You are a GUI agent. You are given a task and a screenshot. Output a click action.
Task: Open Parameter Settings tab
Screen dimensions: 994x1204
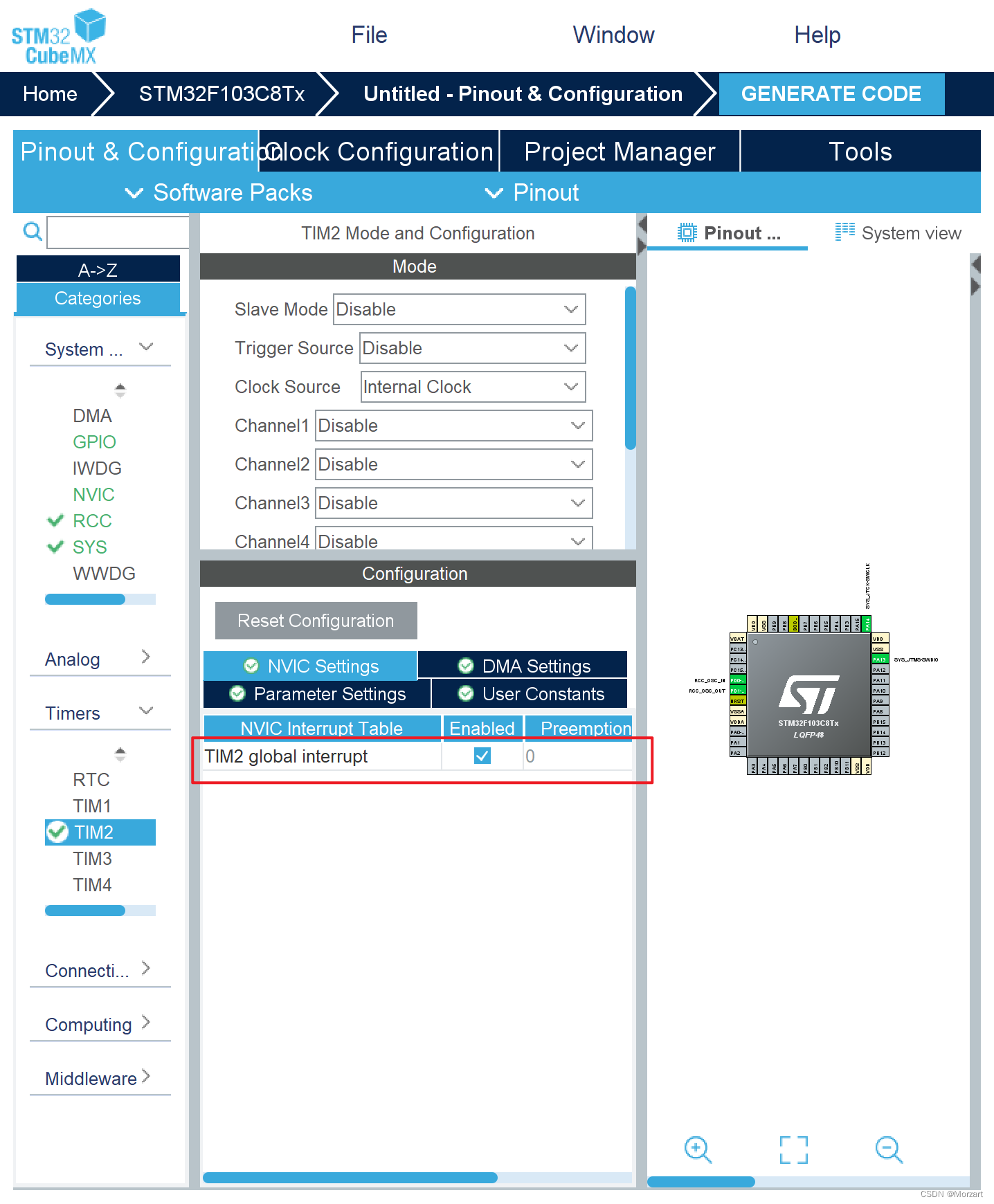(x=317, y=693)
